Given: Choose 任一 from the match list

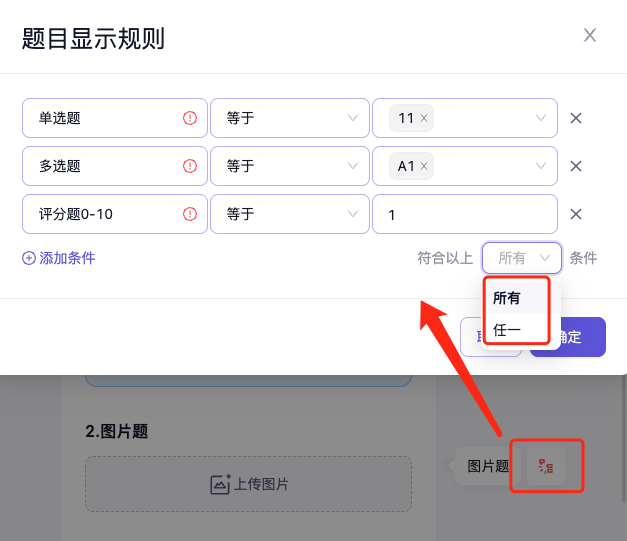Looking at the screenshot, I should click(508, 329).
